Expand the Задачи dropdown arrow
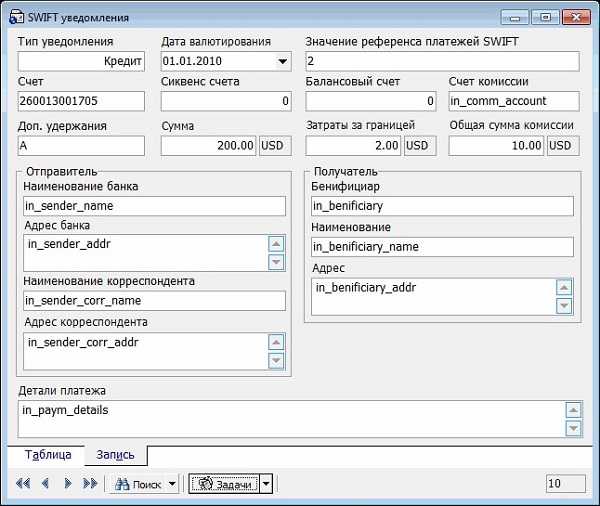Screen dimensions: 600x506 click(266, 484)
